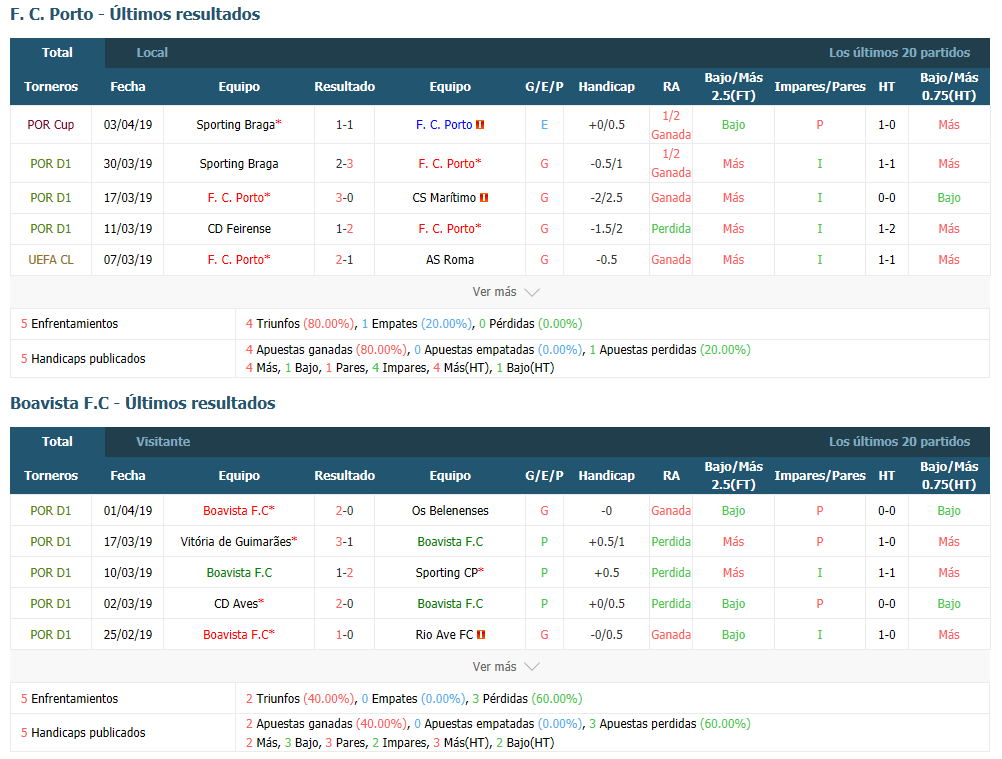This screenshot has width=1002, height=759.
Task: Click the date 07/03/19
Action: tap(128, 260)
